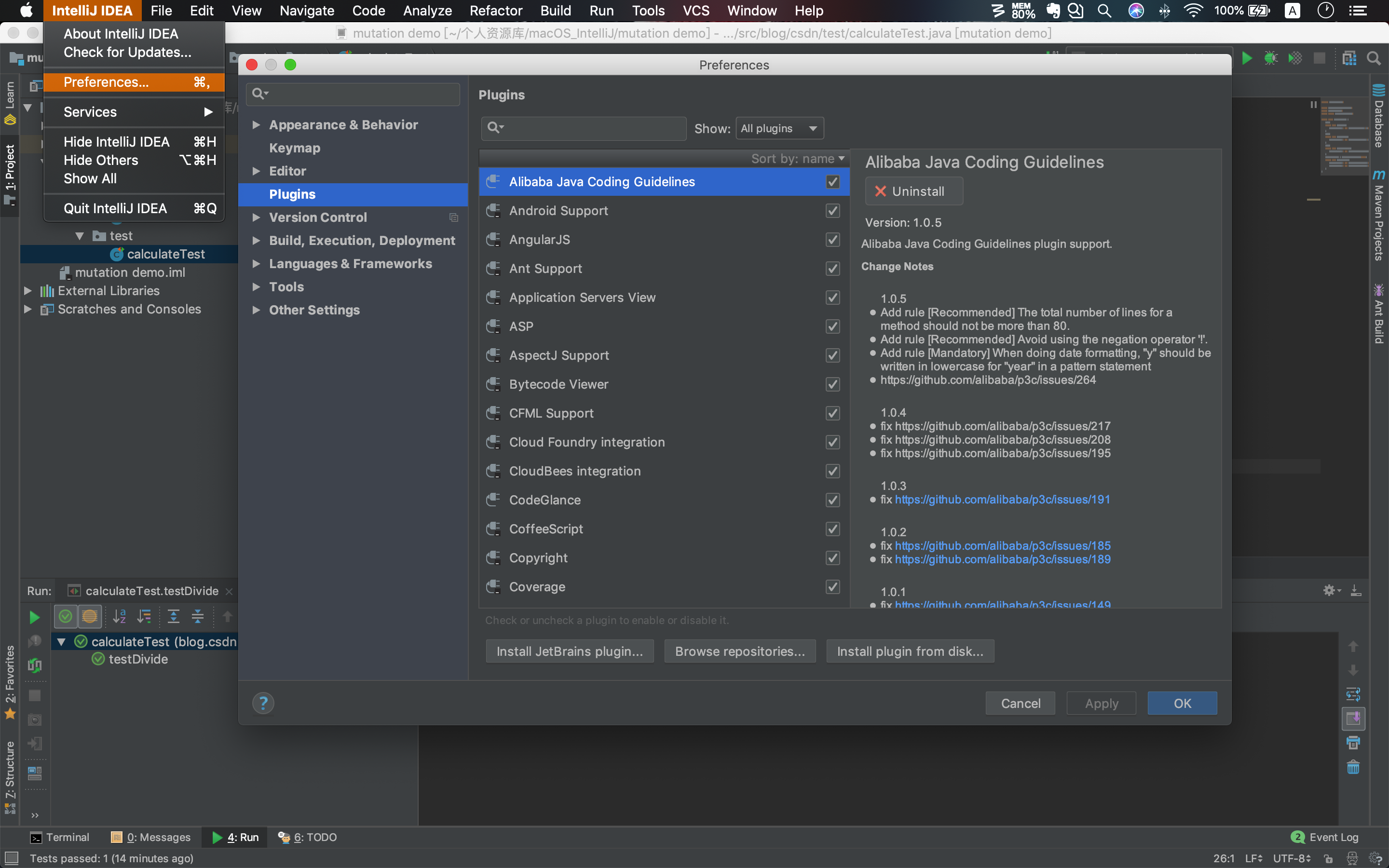This screenshot has width=1389, height=868.
Task: Click the Uninstall button for the plugin
Action: [913, 190]
